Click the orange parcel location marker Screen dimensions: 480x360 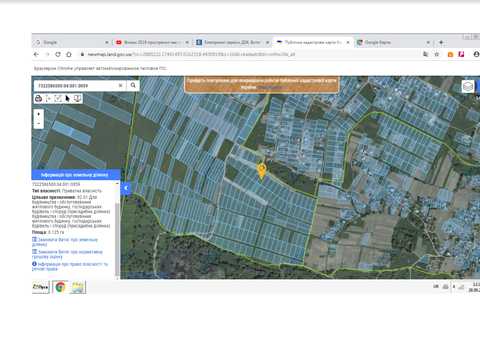point(262,171)
